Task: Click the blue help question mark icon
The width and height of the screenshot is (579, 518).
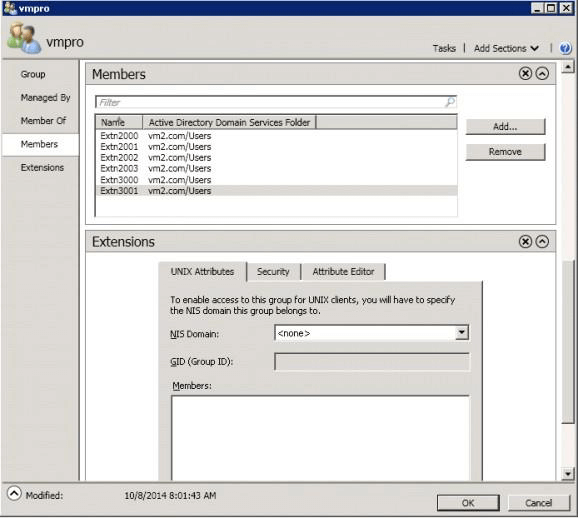Action: click(565, 48)
